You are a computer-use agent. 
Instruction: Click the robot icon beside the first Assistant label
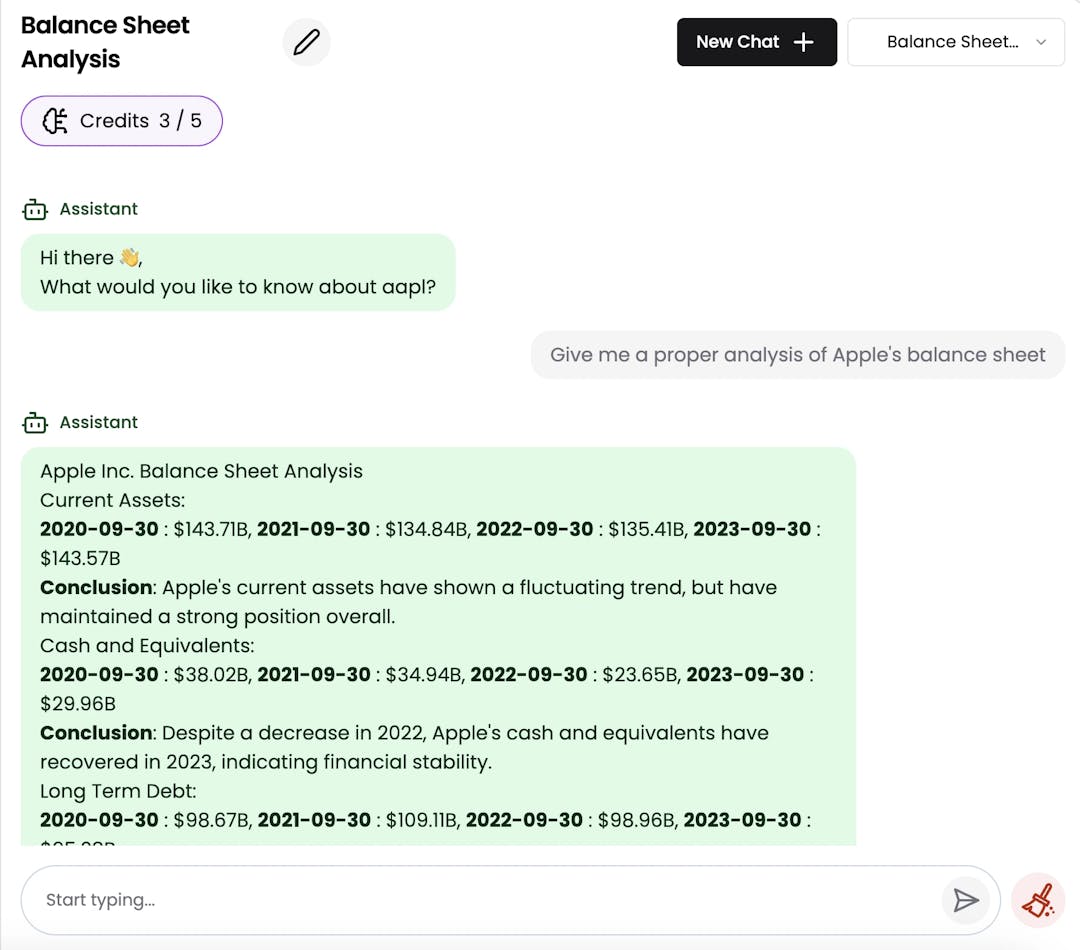pyautogui.click(x=35, y=208)
